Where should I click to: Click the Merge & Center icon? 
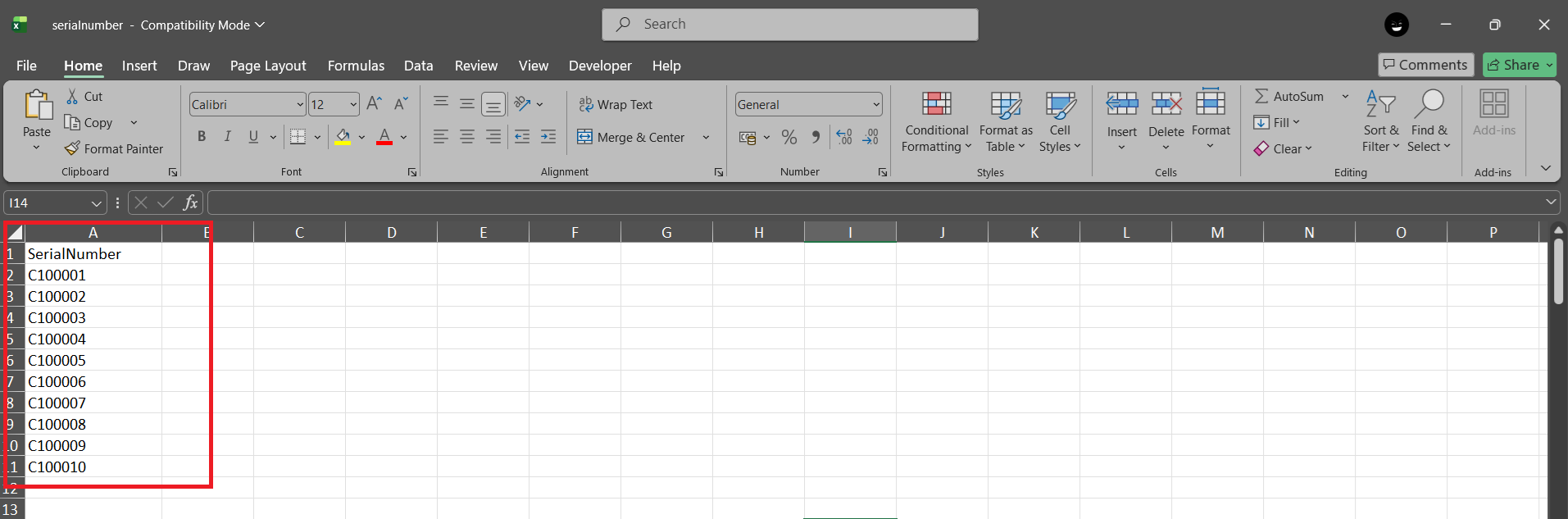(584, 137)
